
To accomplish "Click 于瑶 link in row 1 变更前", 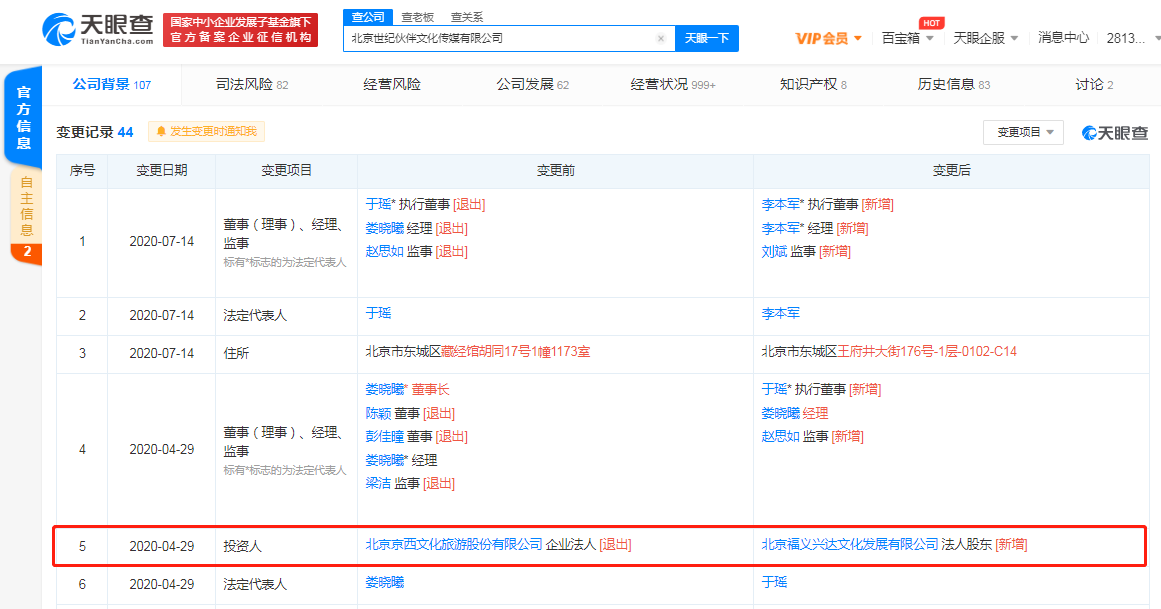I will pyautogui.click(x=378, y=204).
